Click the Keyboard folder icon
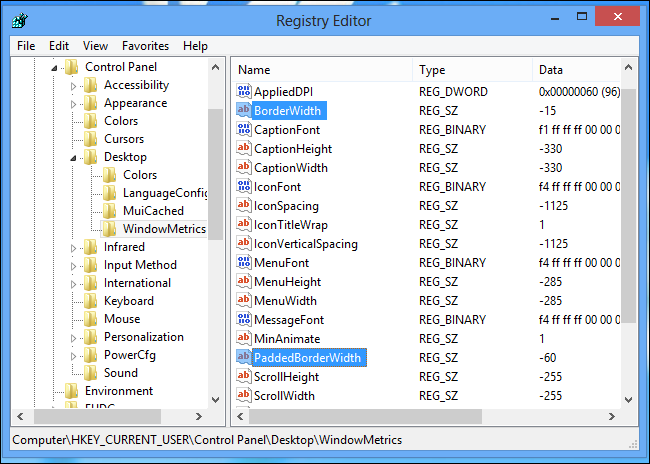The width and height of the screenshot is (650, 464). 90,301
